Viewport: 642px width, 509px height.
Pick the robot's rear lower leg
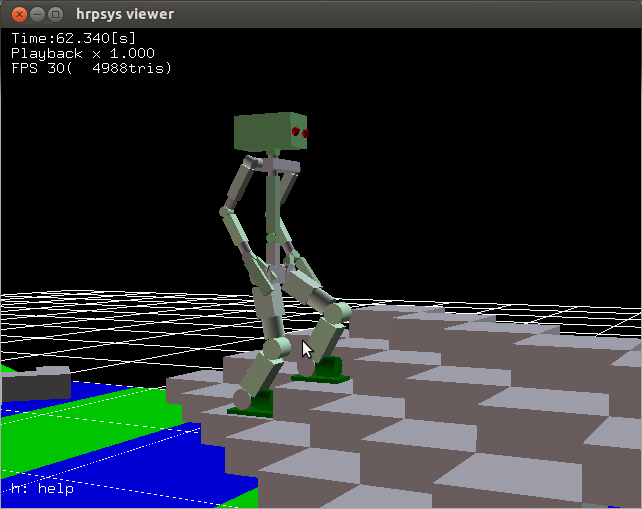click(257, 368)
